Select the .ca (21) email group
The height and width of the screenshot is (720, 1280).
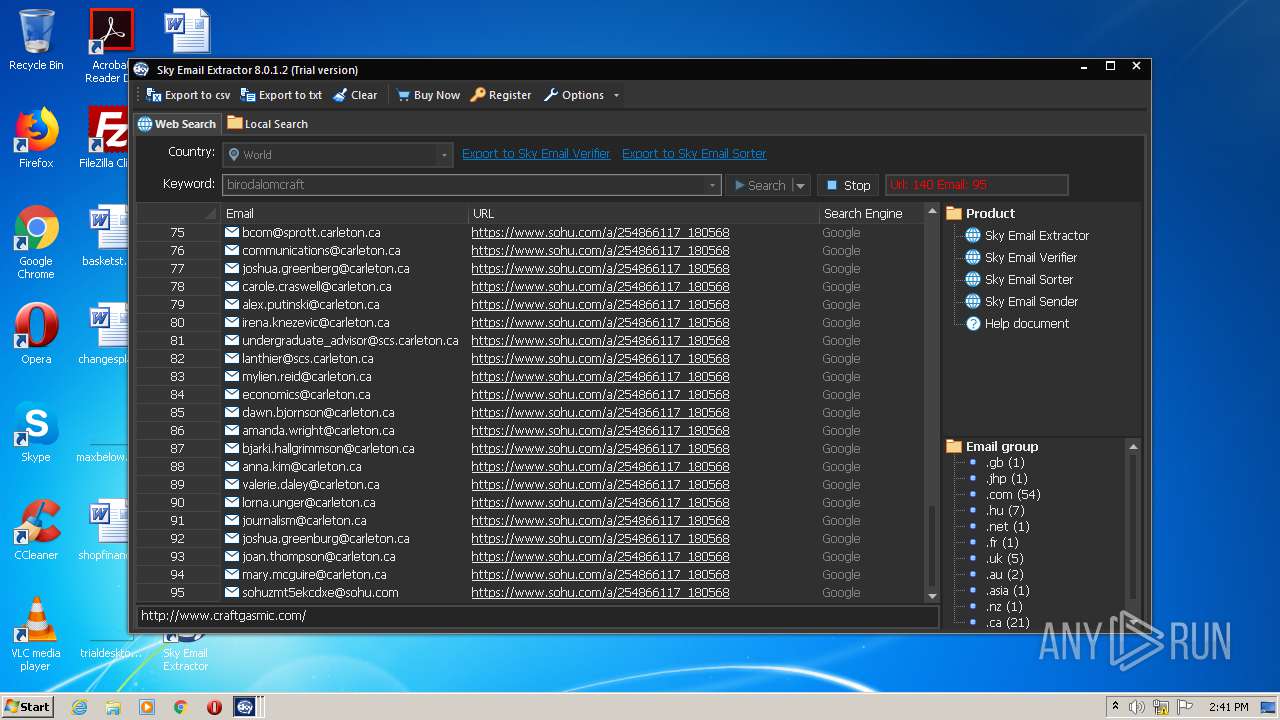click(1007, 623)
